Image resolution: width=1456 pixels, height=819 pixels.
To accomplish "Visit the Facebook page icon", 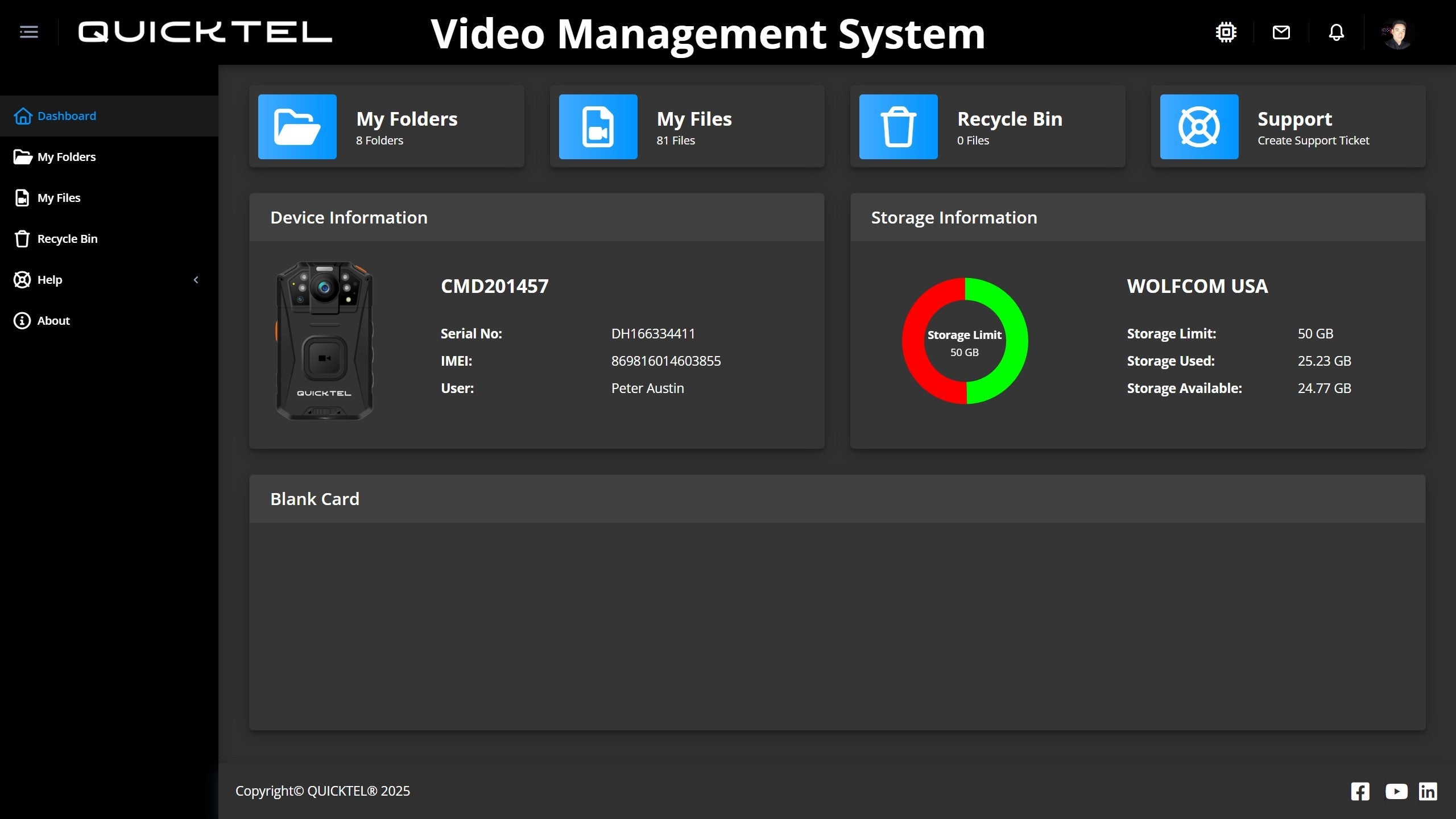I will [x=1360, y=791].
